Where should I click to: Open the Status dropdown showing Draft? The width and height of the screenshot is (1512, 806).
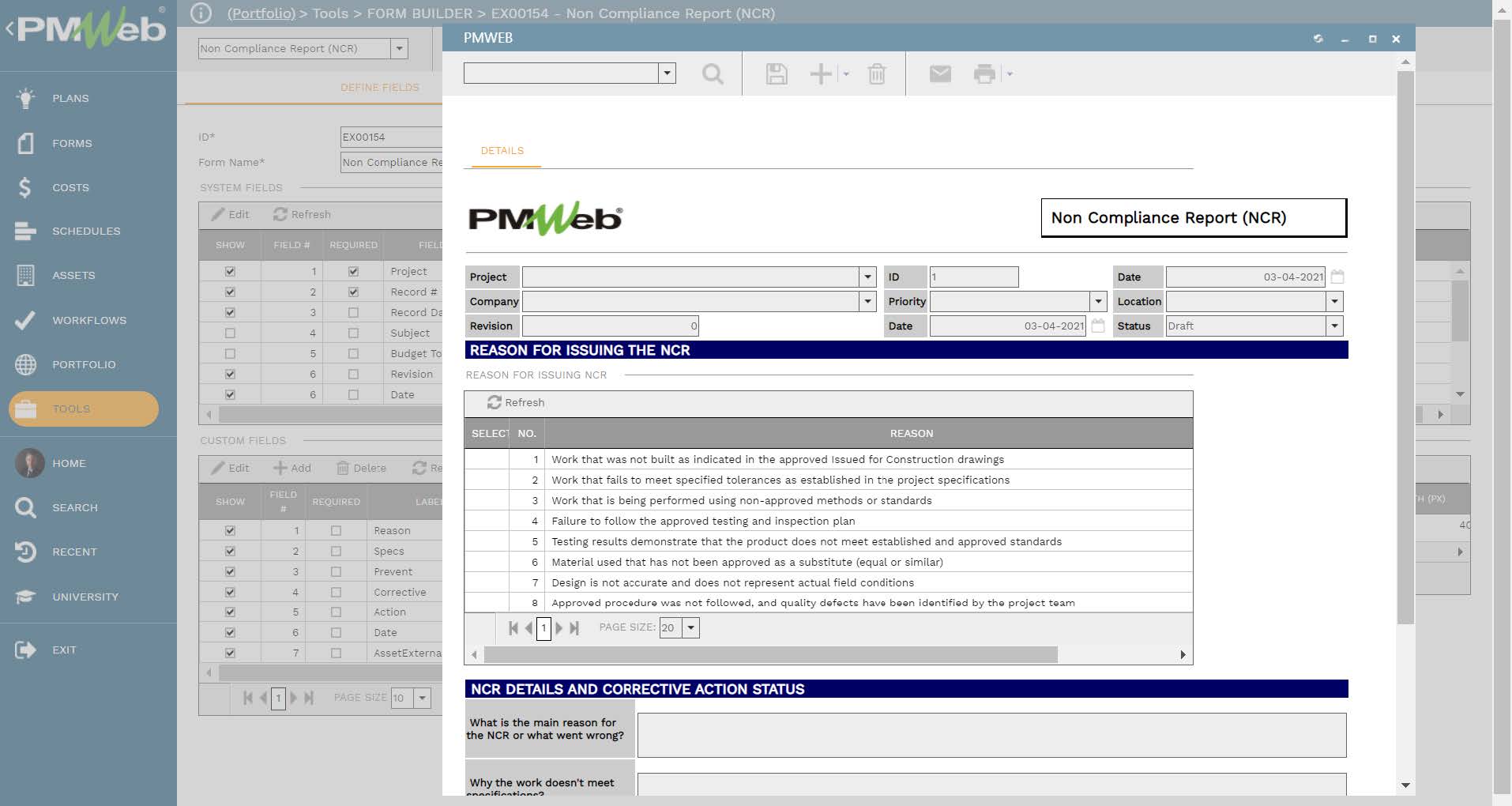click(x=1334, y=326)
